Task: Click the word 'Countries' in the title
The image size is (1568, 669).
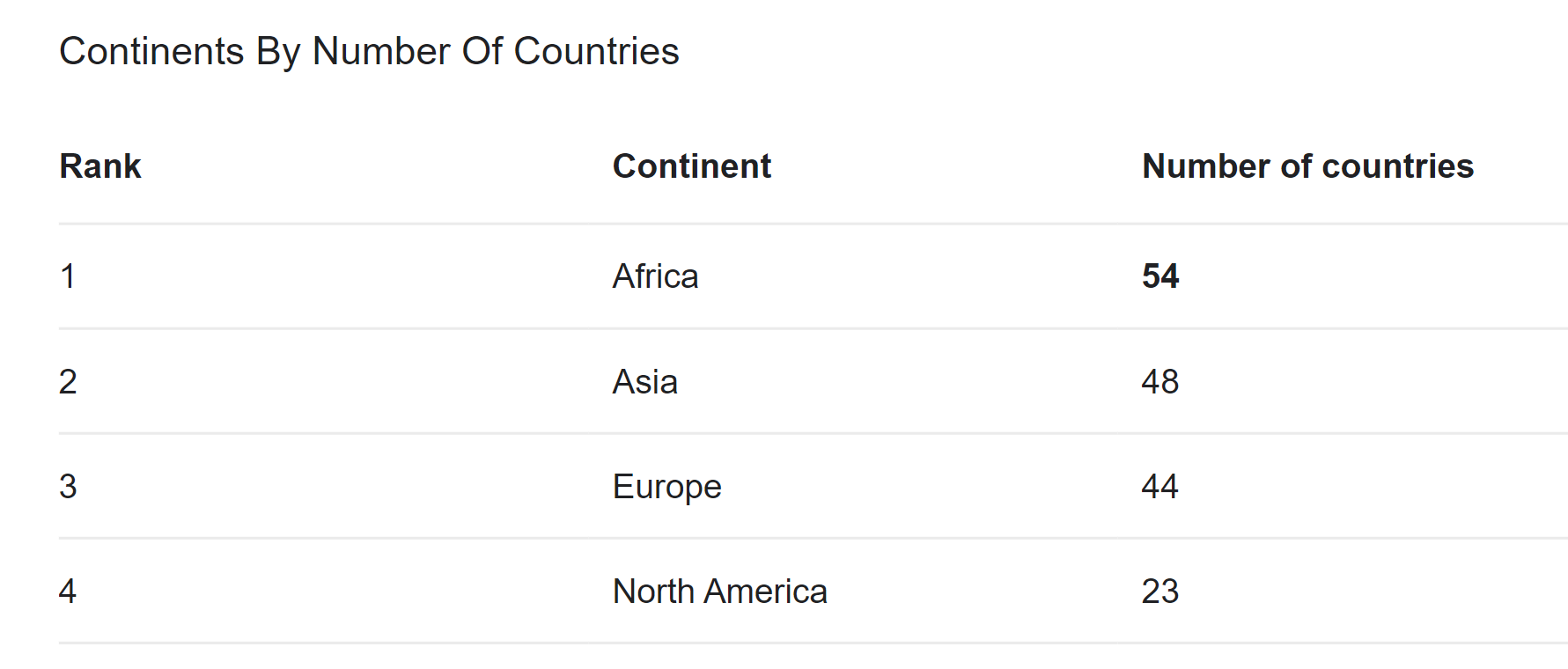Action: [596, 51]
